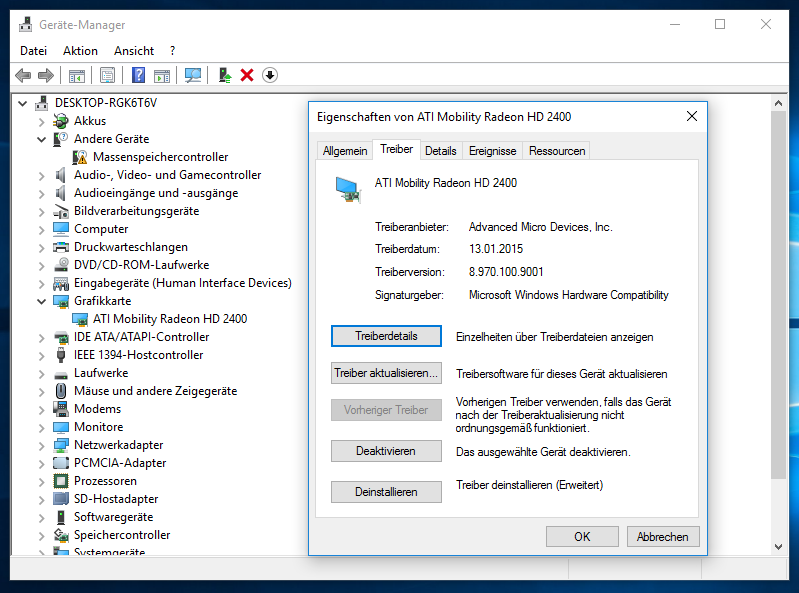
Task: Expand the Akkus category
Action: click(41, 121)
